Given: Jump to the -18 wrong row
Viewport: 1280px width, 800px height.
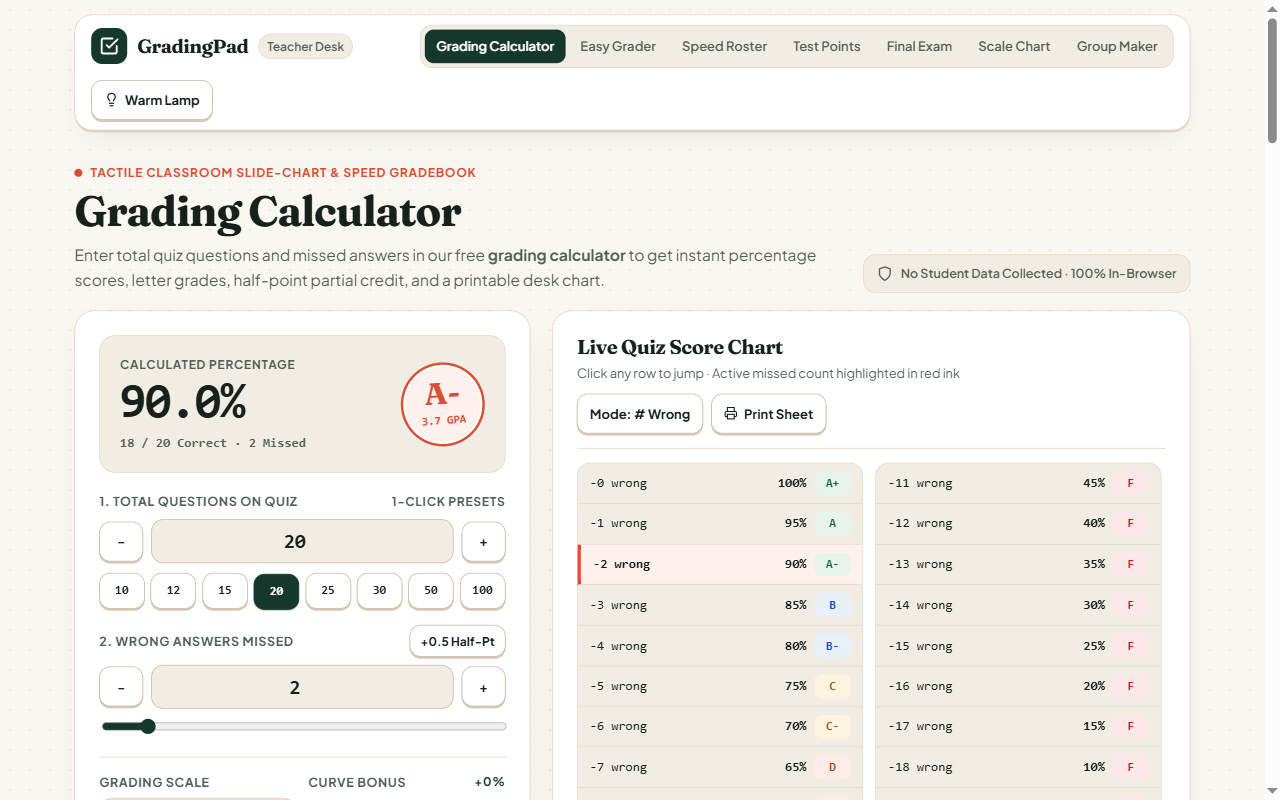Looking at the screenshot, I should [1018, 767].
